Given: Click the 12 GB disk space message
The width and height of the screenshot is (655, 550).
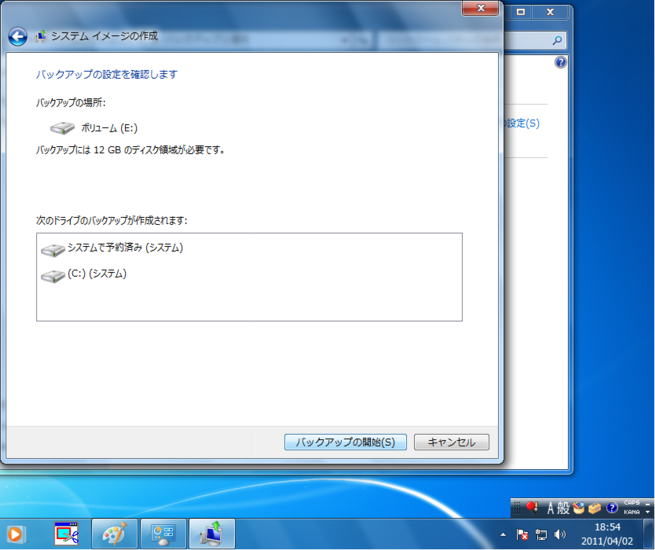Looking at the screenshot, I should (130, 150).
